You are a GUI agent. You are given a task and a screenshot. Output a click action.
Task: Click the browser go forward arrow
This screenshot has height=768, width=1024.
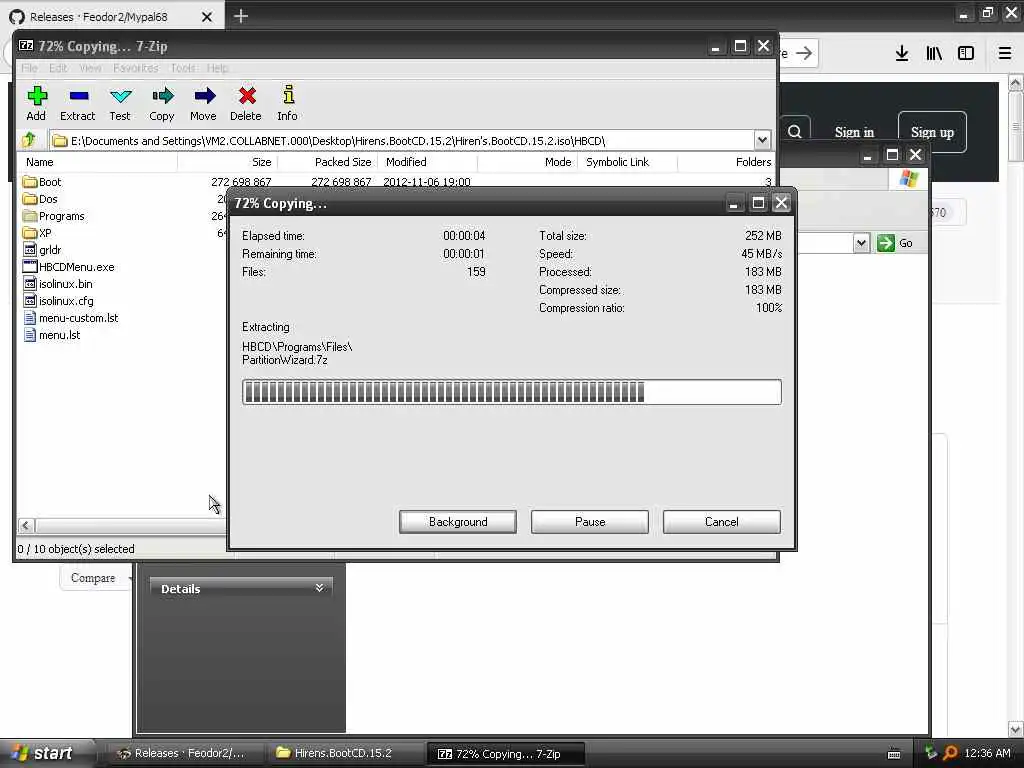(x=805, y=54)
